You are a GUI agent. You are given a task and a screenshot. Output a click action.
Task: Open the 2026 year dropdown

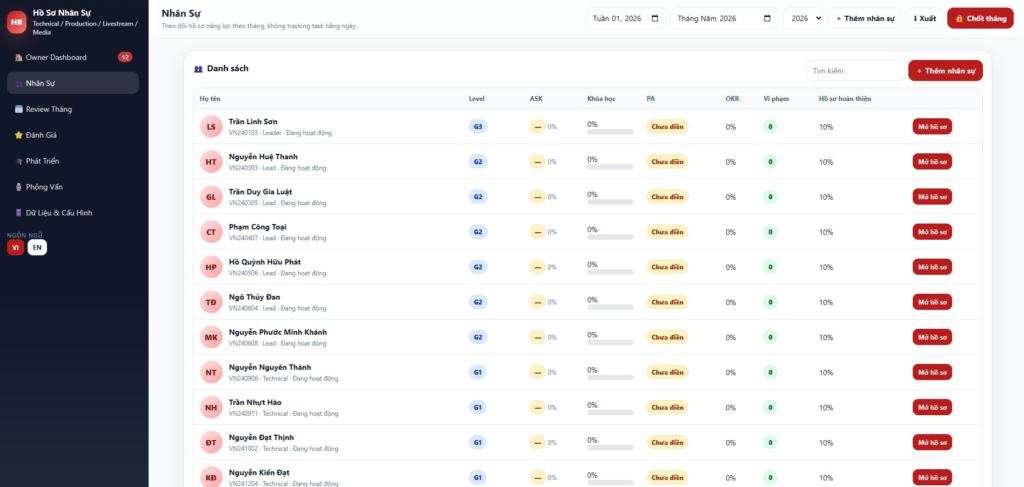pos(803,19)
